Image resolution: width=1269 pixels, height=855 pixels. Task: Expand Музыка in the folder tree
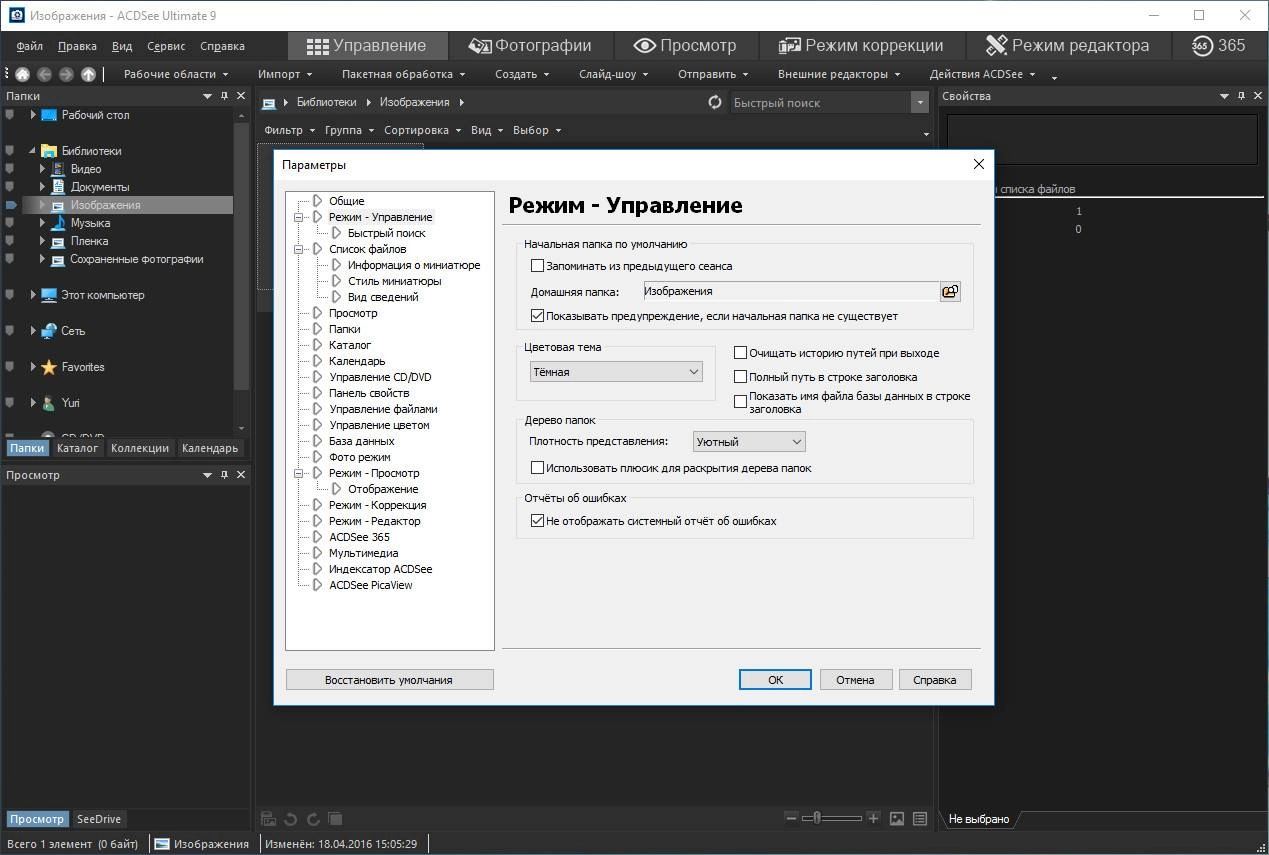pyautogui.click(x=42, y=223)
